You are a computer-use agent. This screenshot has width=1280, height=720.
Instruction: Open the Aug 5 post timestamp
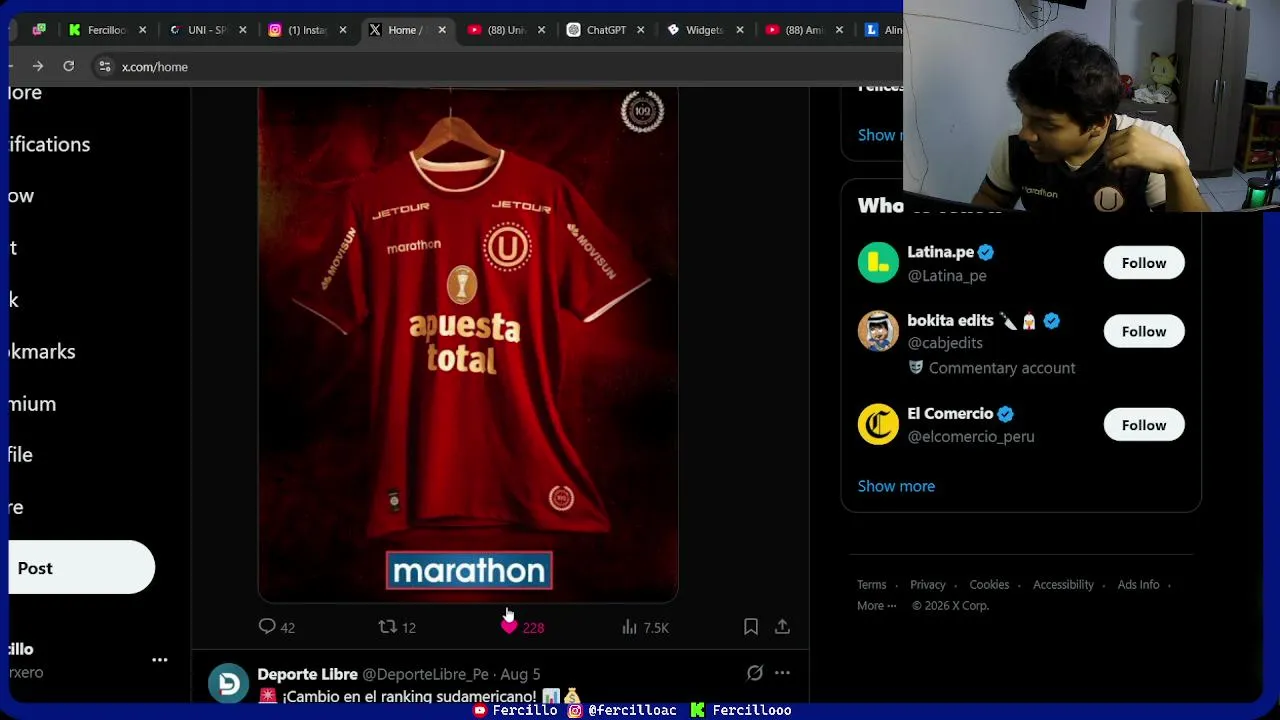(520, 675)
